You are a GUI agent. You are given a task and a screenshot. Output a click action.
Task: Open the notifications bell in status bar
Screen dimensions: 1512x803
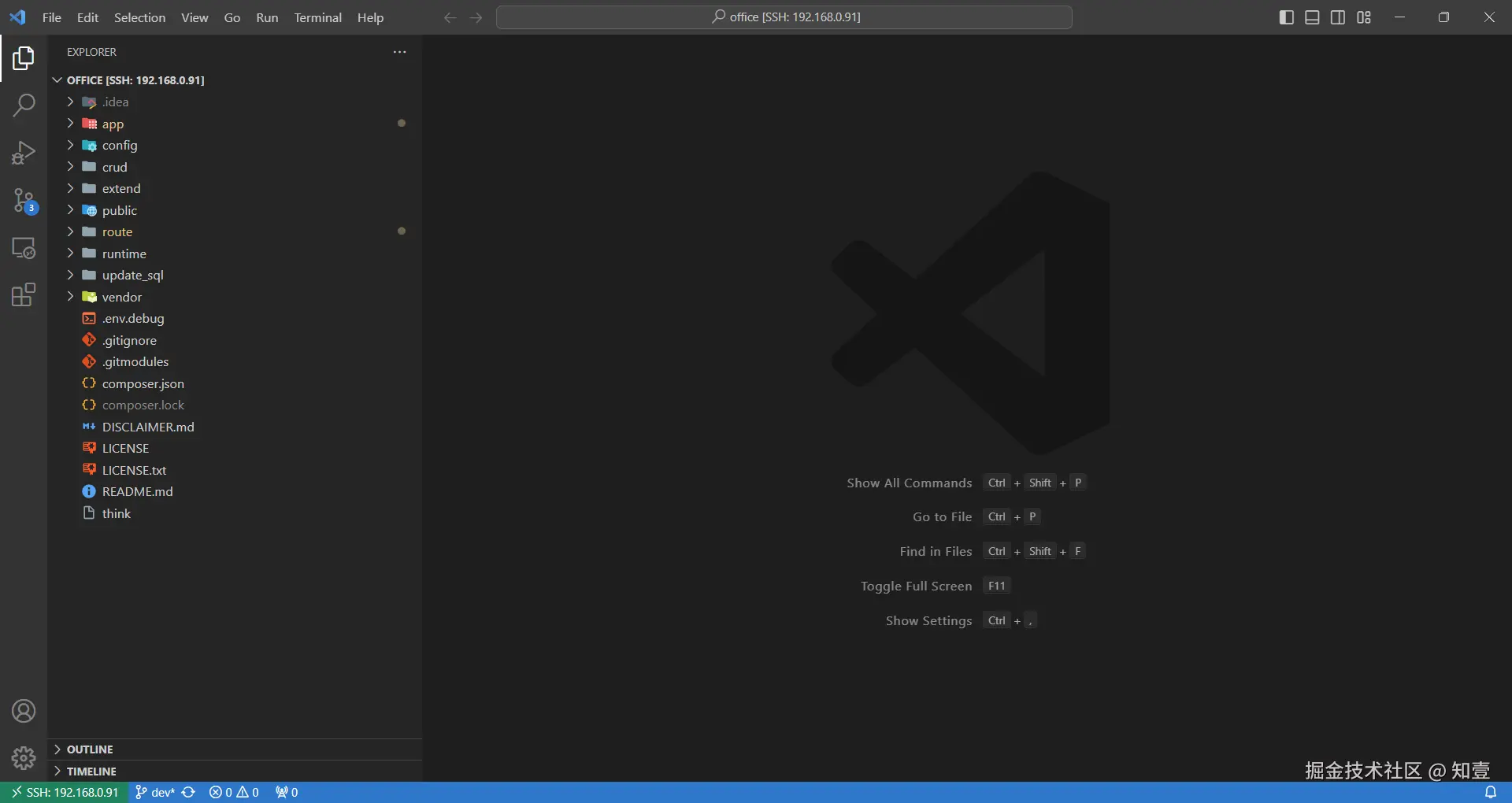click(1490, 792)
